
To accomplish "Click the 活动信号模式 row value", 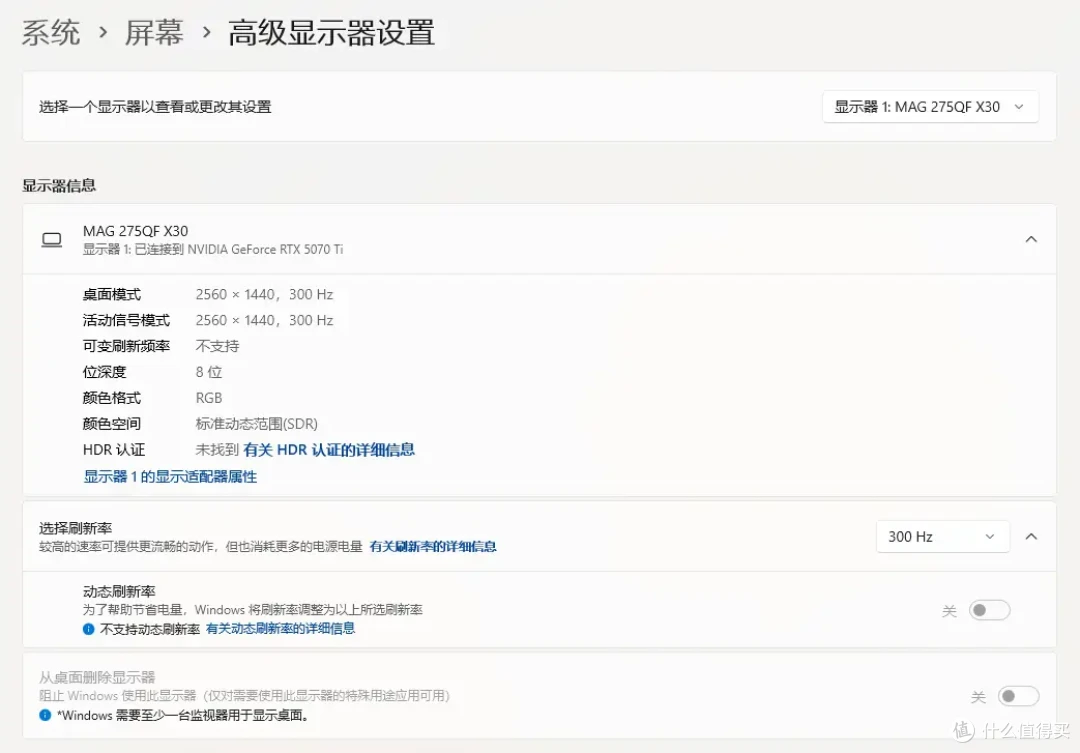I will [x=264, y=320].
